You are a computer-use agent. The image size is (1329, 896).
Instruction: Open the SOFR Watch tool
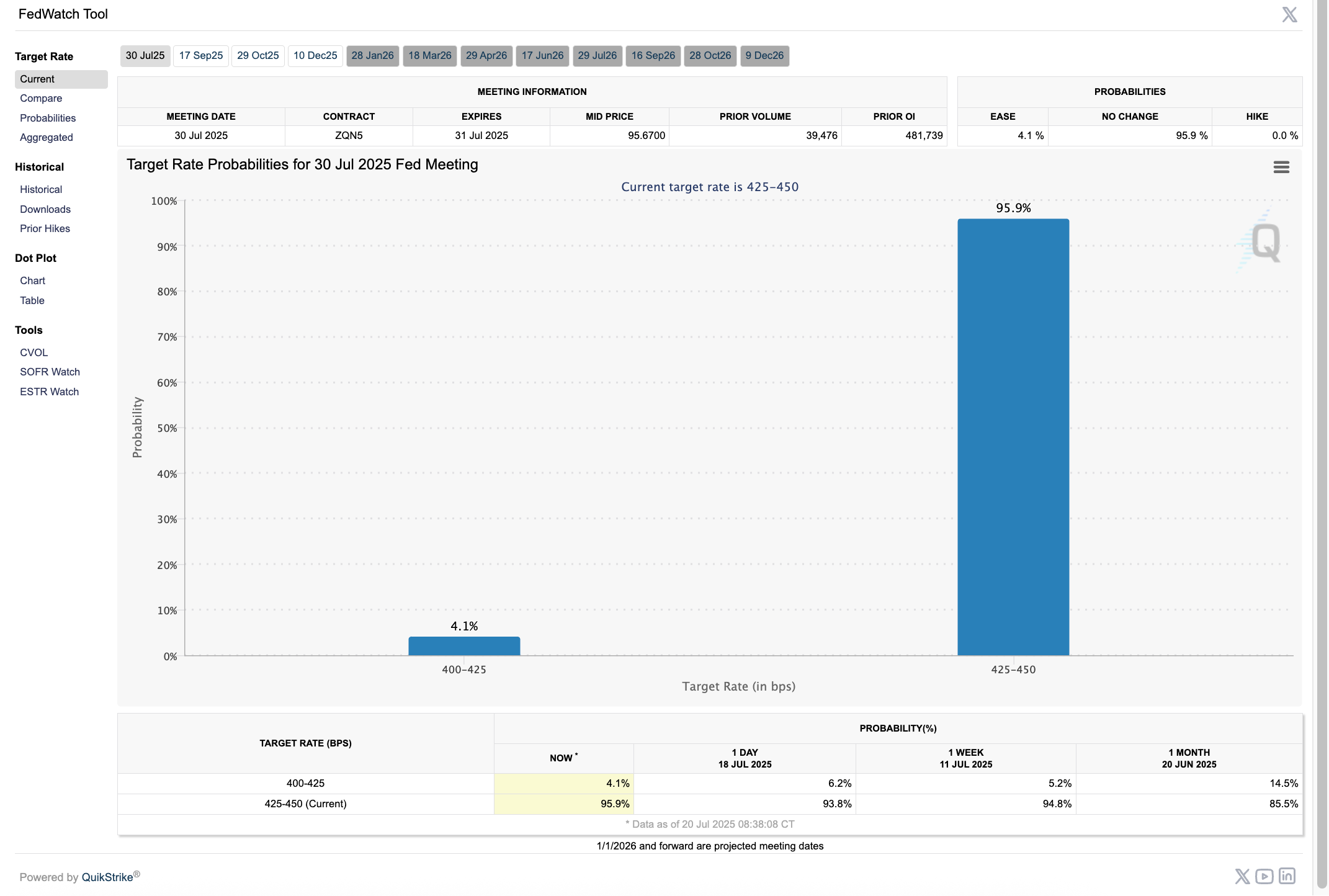50,372
